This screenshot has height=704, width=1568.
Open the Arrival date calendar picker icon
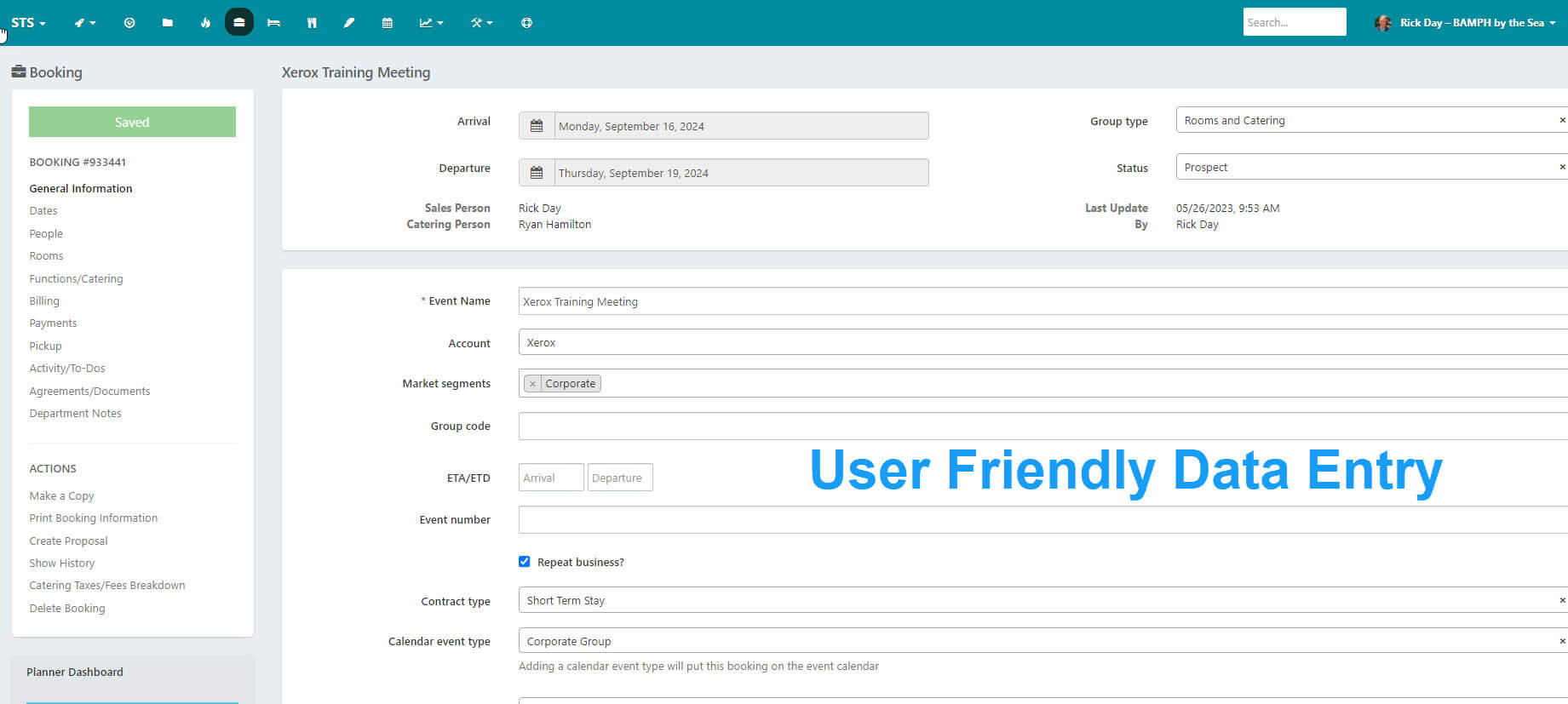pos(537,126)
